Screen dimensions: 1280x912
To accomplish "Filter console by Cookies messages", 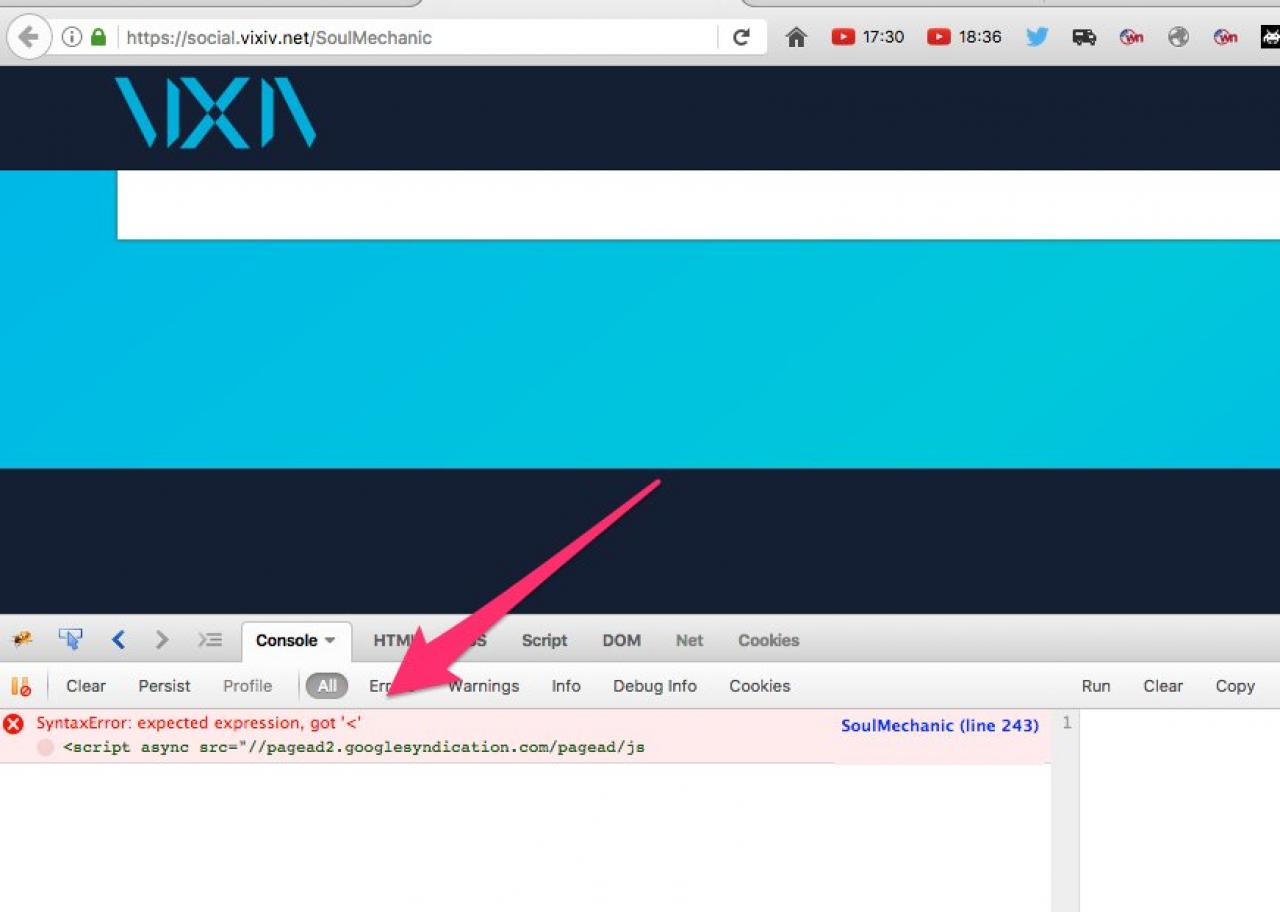I will tap(760, 686).
